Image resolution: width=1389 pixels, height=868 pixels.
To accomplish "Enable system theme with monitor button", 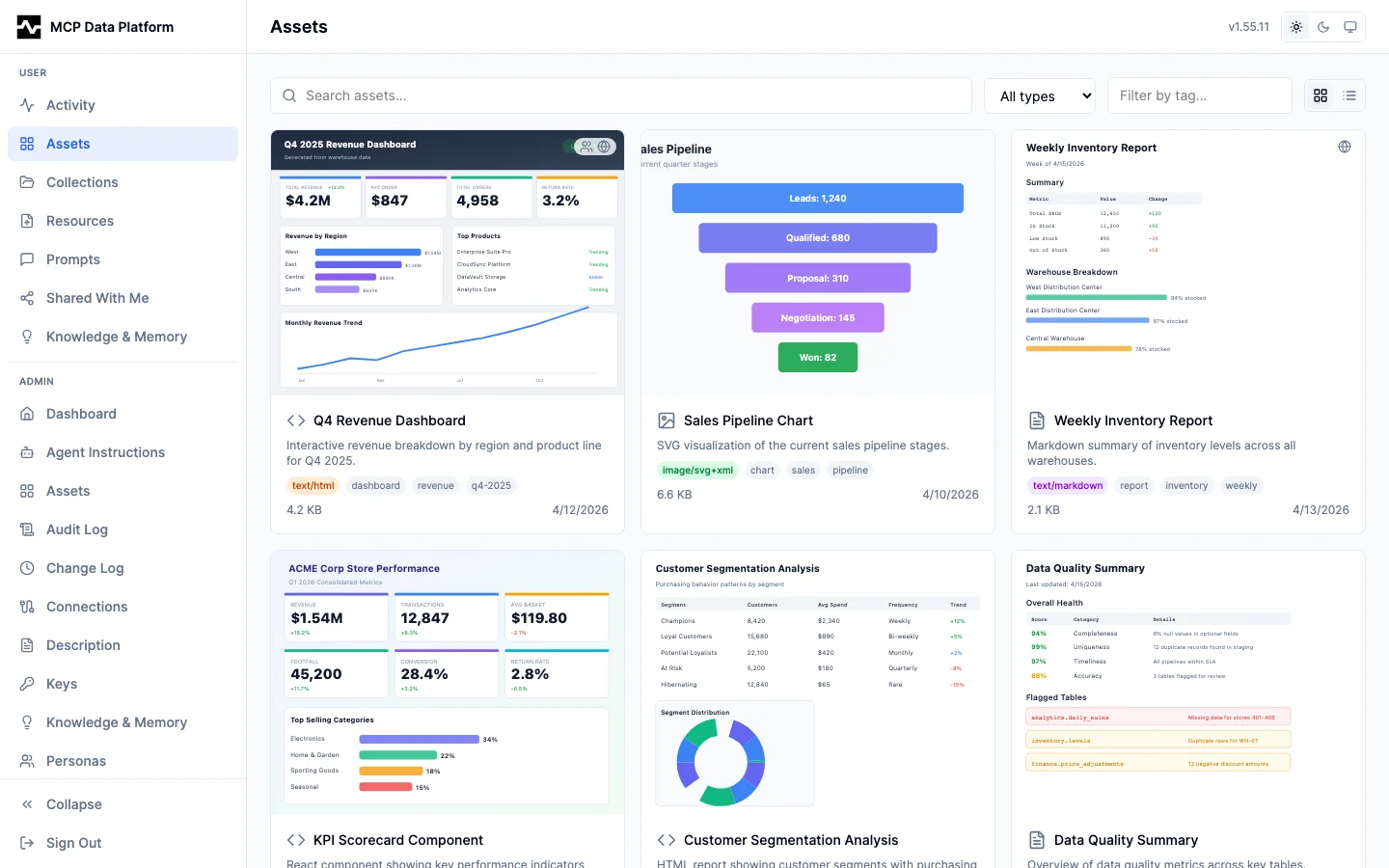I will (x=1350, y=27).
